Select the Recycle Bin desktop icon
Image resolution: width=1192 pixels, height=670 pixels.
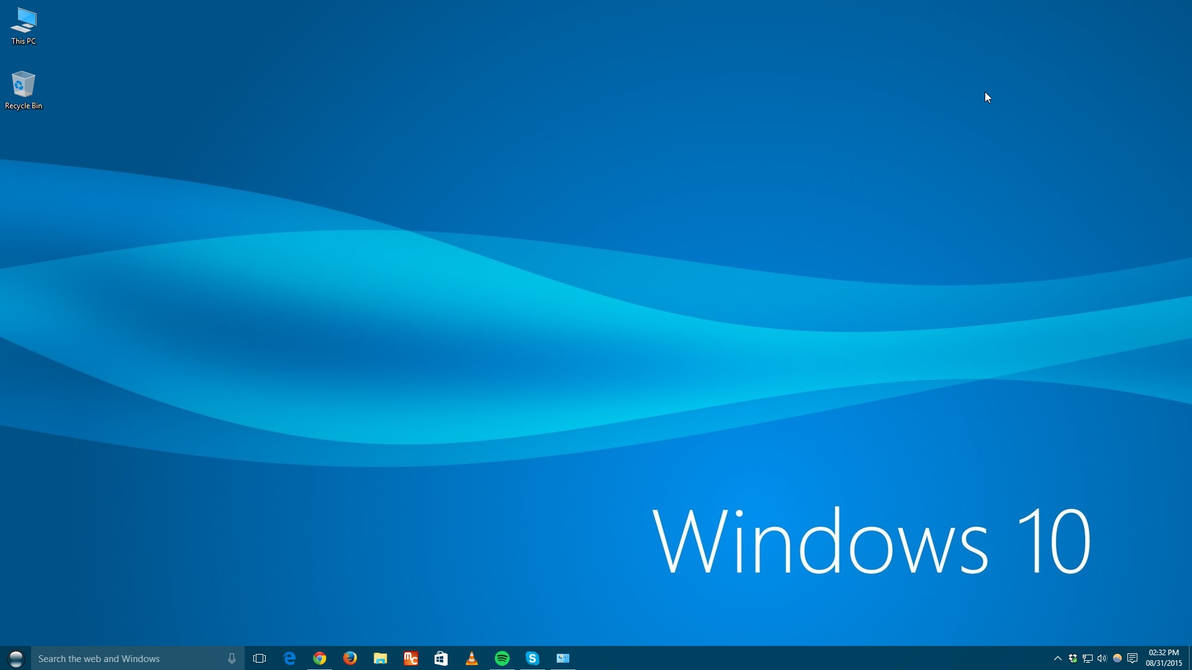(24, 90)
